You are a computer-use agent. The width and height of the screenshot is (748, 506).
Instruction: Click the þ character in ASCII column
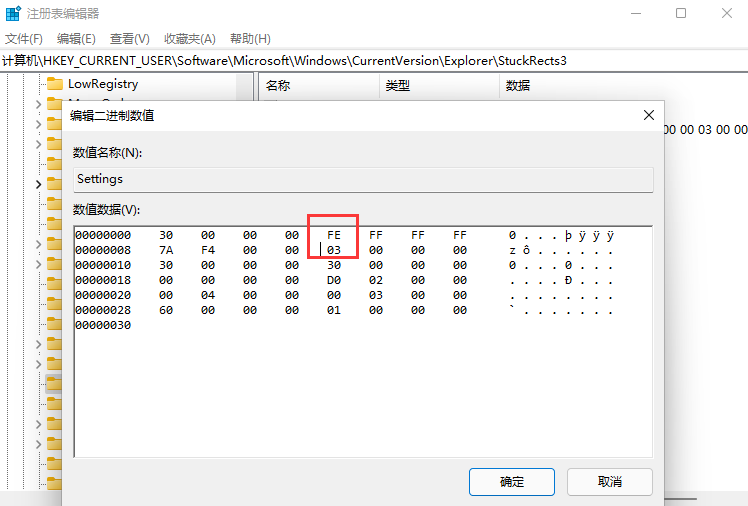coord(568,236)
